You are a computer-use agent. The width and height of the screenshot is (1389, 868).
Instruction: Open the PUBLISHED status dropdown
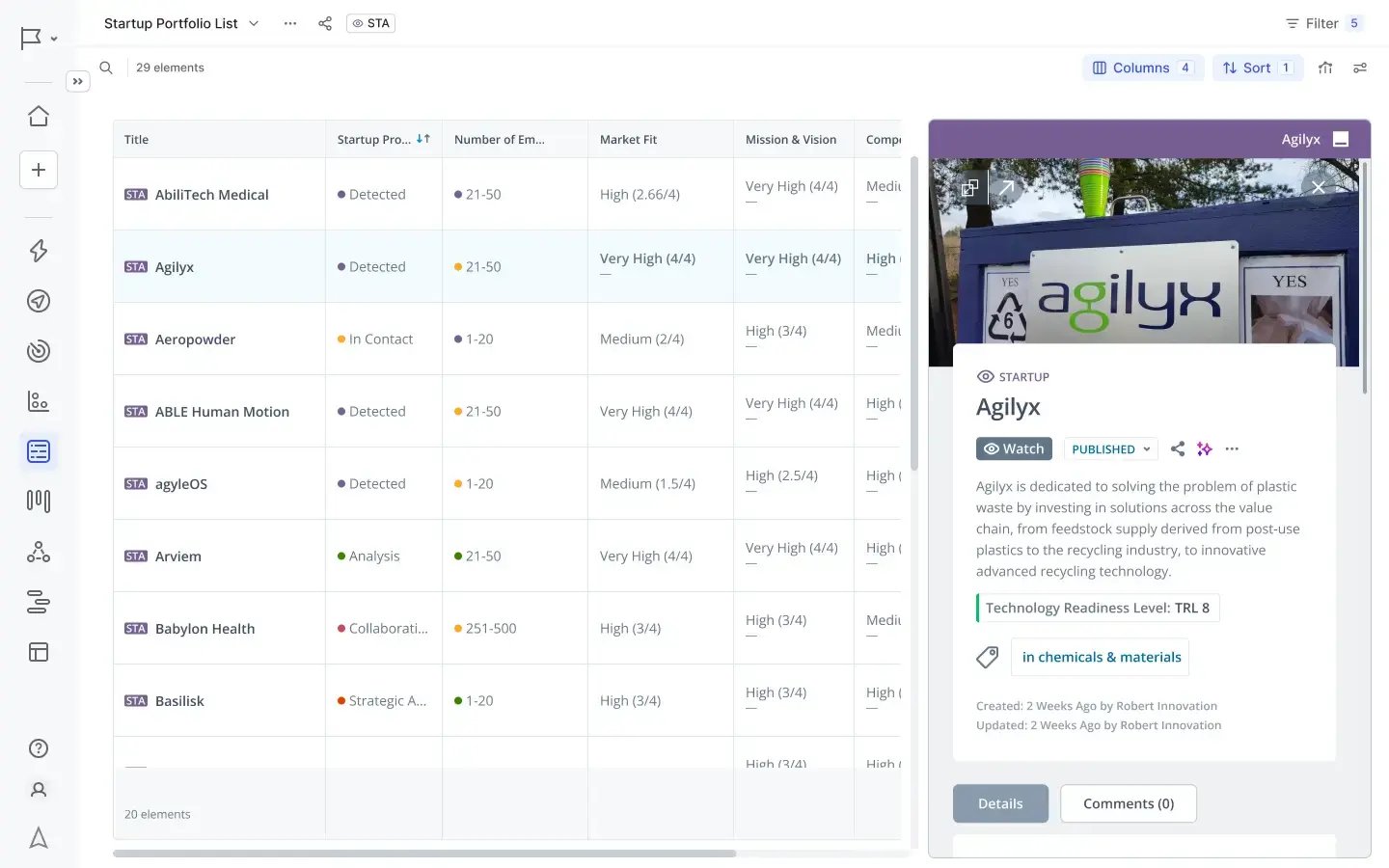coord(1110,448)
